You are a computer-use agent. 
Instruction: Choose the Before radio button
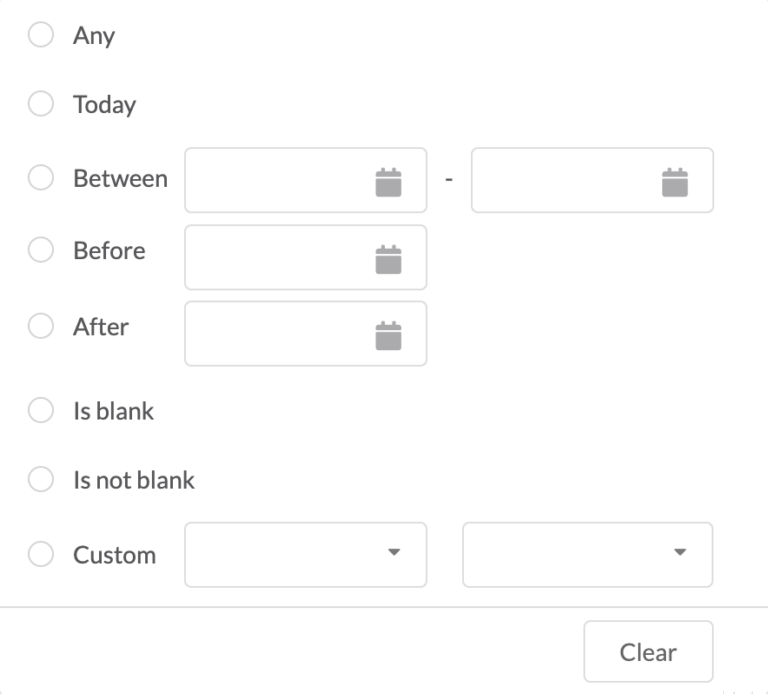(x=41, y=249)
